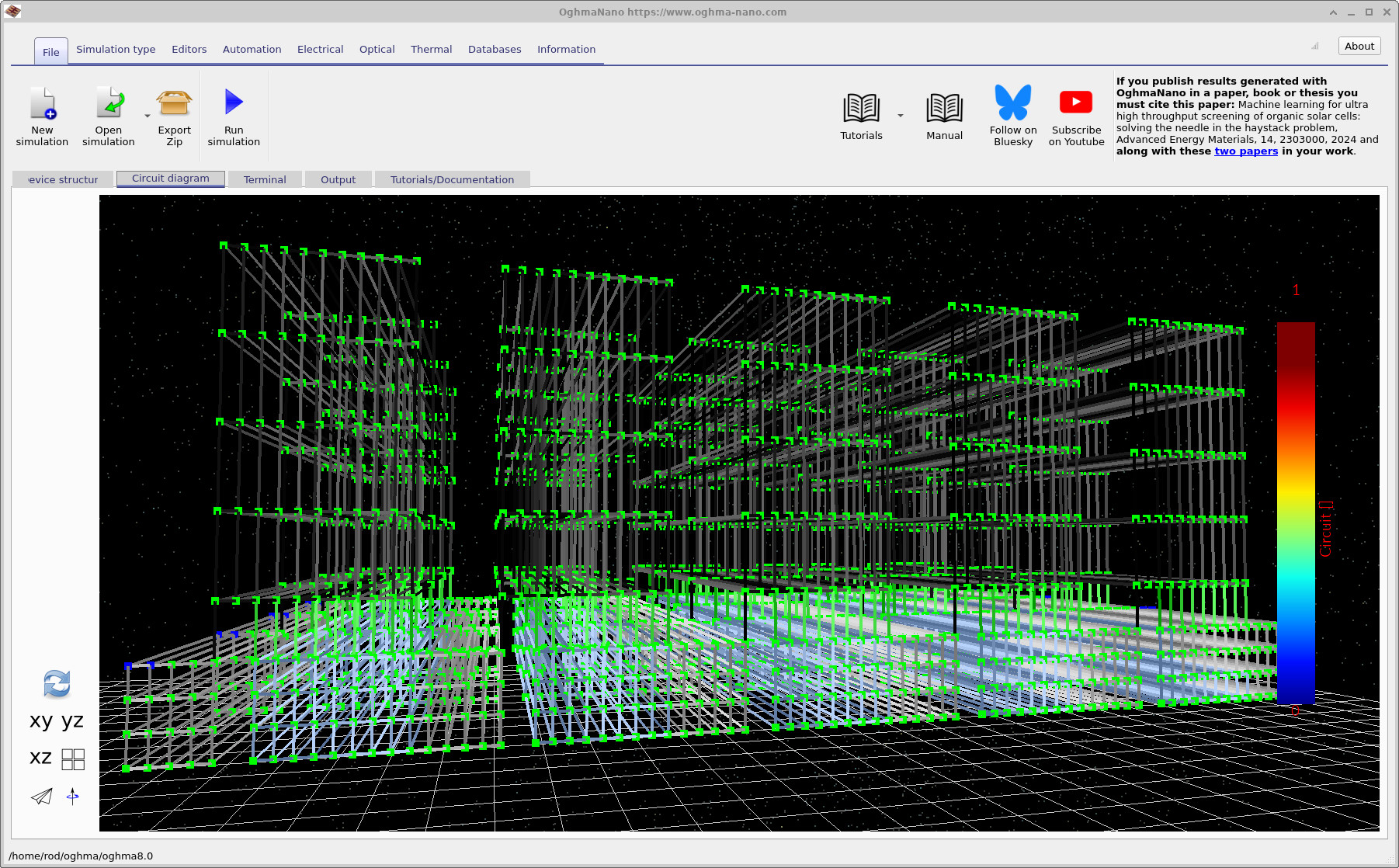
Task: Toggle the yz view orientation
Action: click(x=71, y=721)
